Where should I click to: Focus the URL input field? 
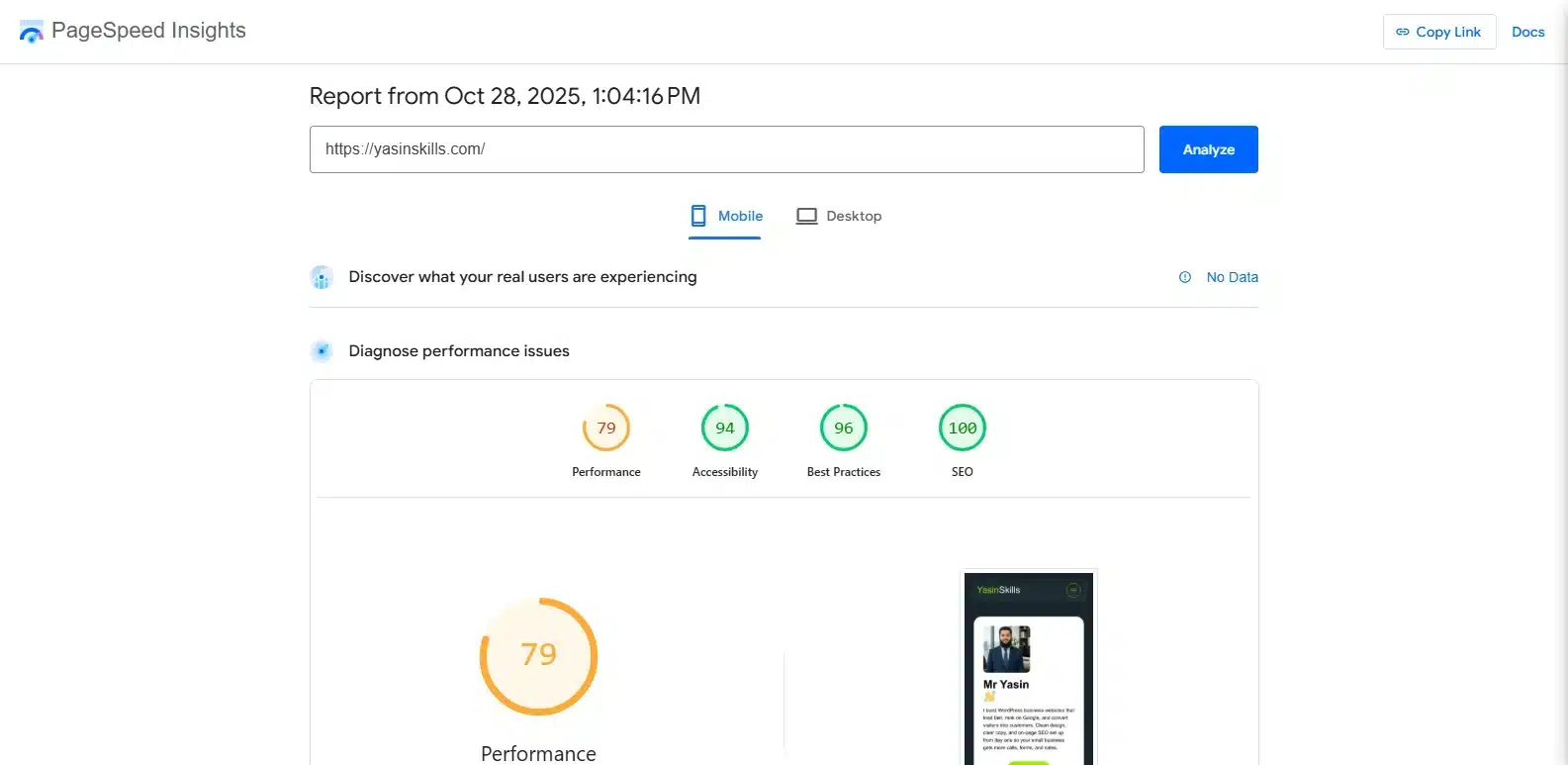point(726,149)
